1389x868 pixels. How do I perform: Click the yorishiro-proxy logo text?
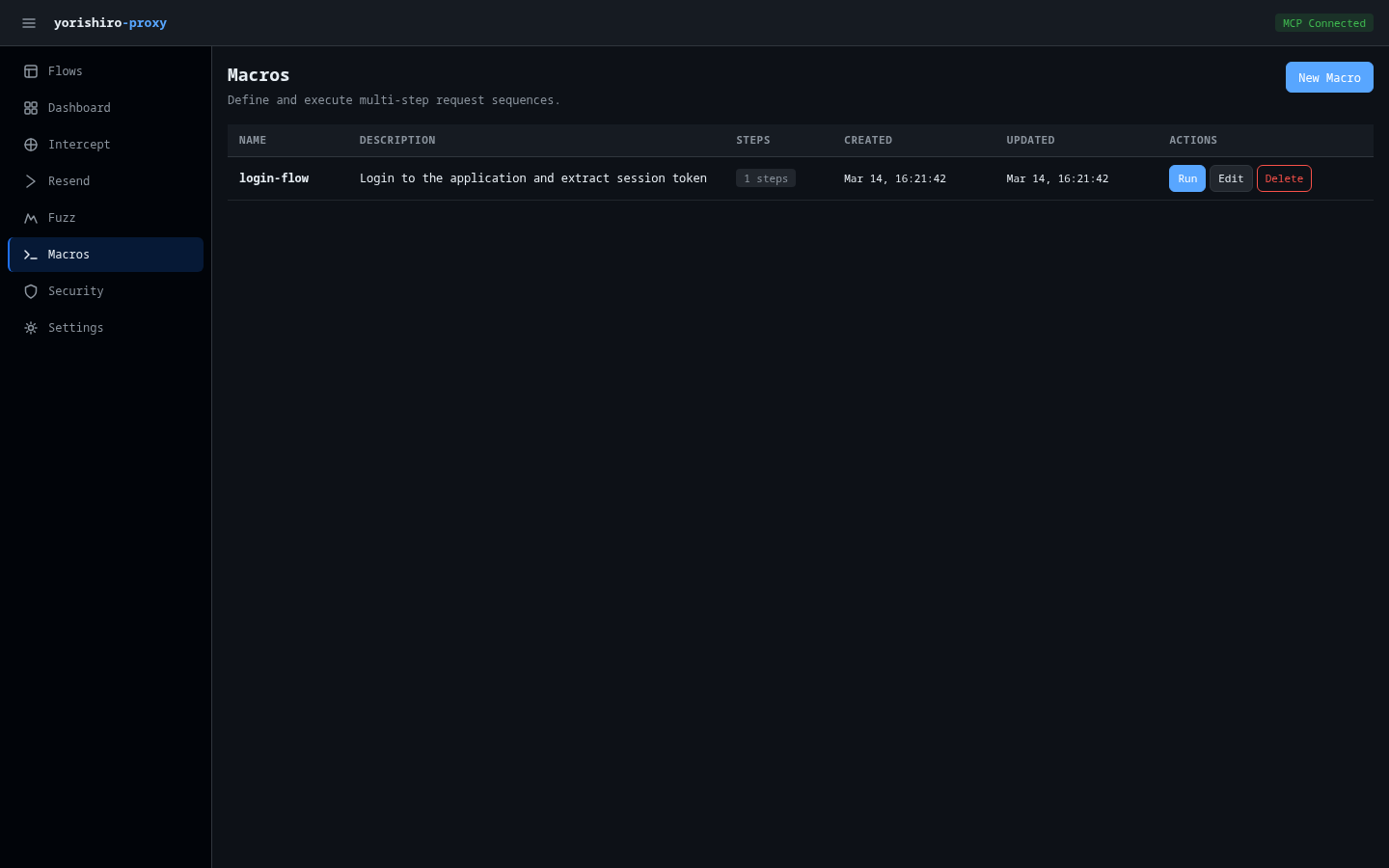click(x=110, y=23)
